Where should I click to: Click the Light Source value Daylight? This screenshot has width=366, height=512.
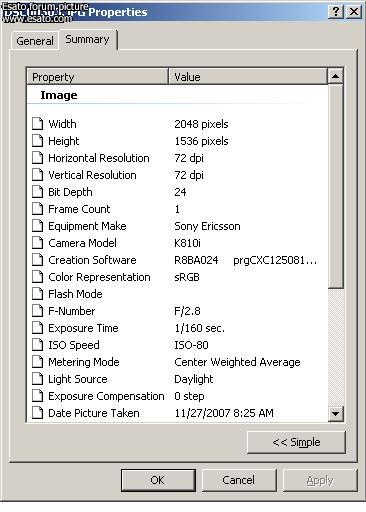(194, 379)
